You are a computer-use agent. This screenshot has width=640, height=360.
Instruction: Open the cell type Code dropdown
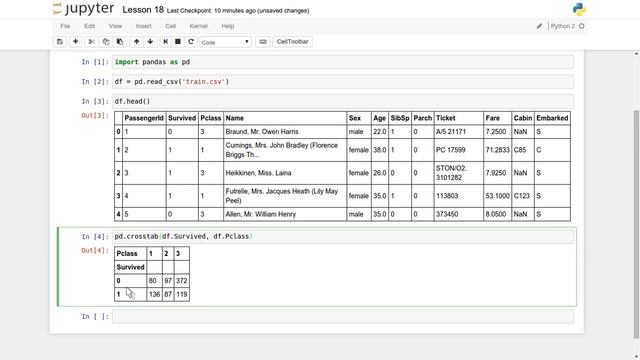pos(225,42)
